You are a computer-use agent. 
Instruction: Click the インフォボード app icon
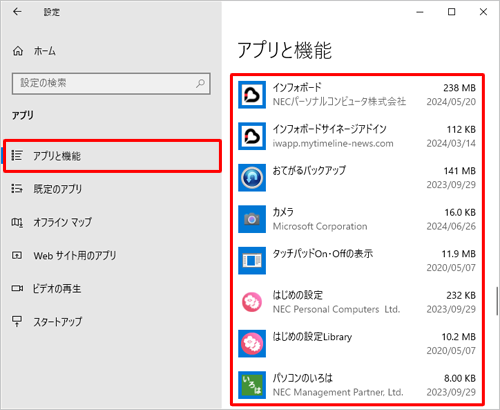pyautogui.click(x=252, y=95)
